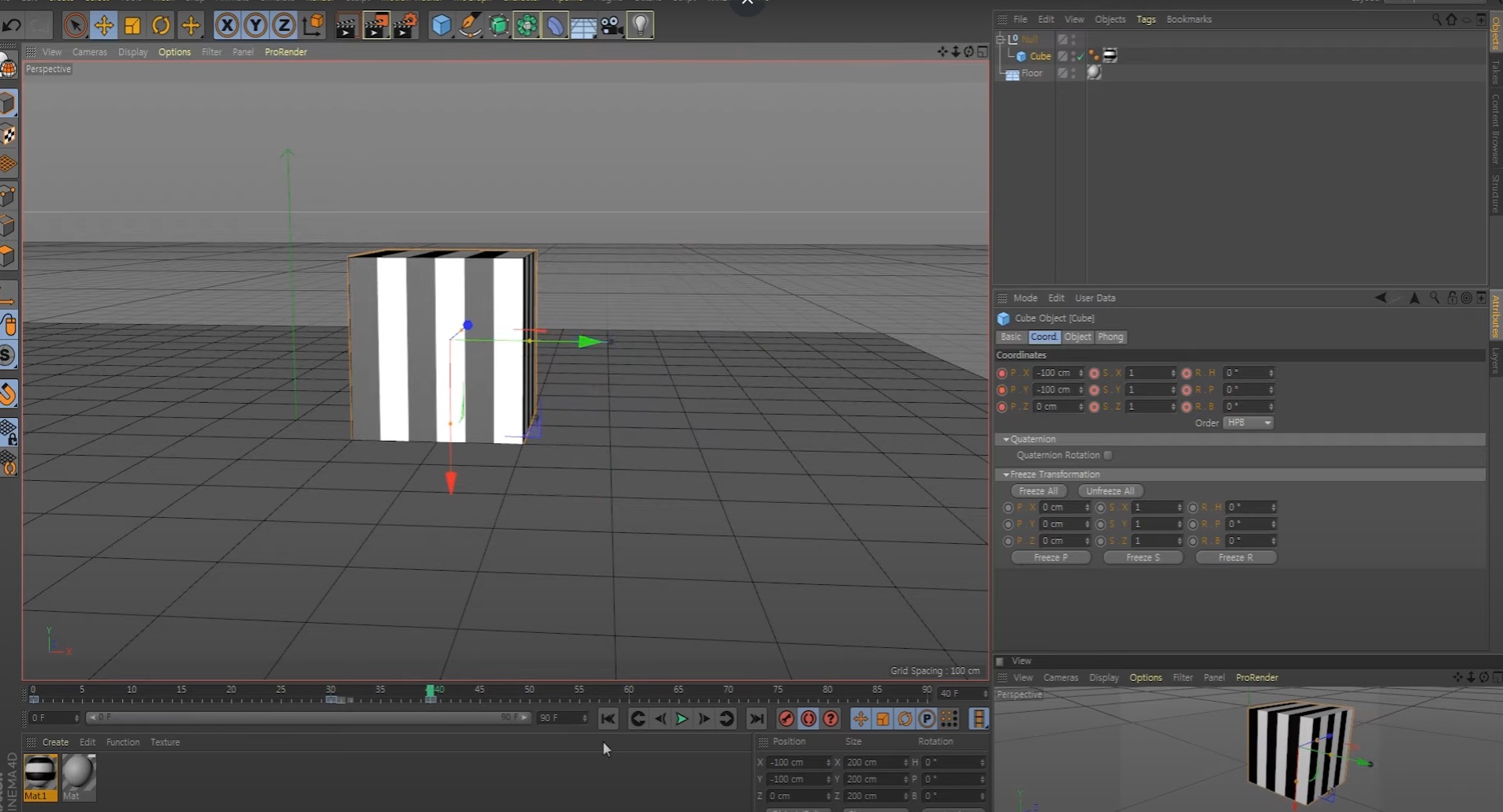Collapse the Null object tree
The image size is (1503, 812).
pos(1001,39)
